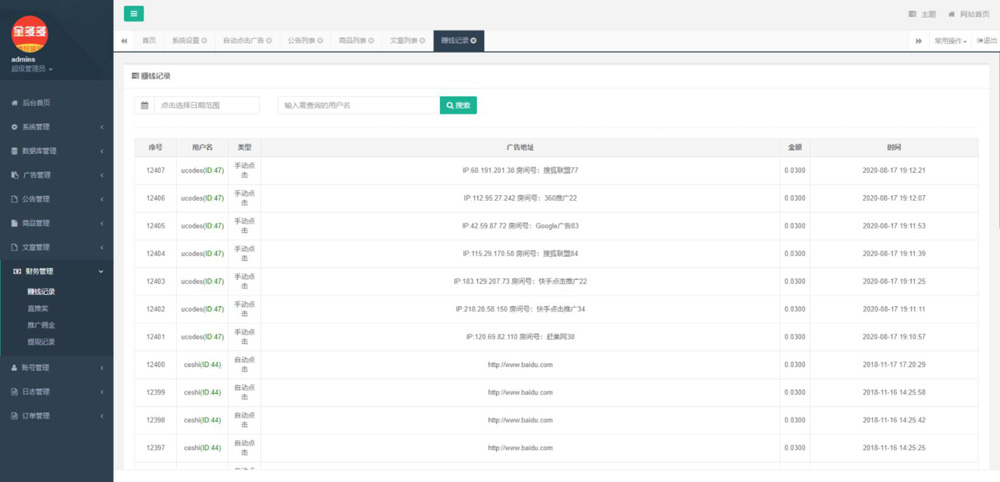Click the 后台首页 home icon in sidebar

[14, 103]
